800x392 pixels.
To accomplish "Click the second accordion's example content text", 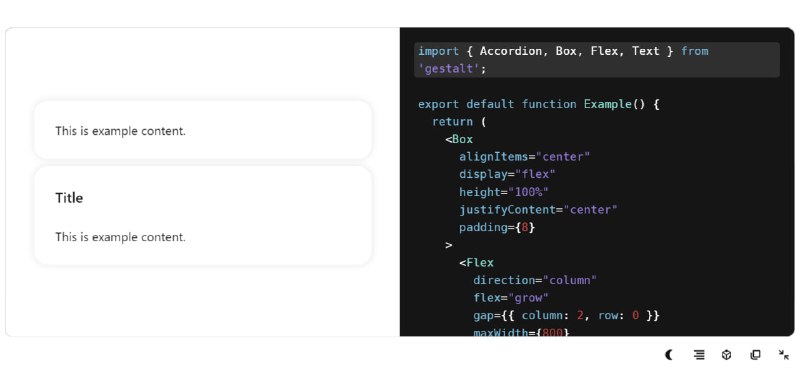I will pos(120,237).
